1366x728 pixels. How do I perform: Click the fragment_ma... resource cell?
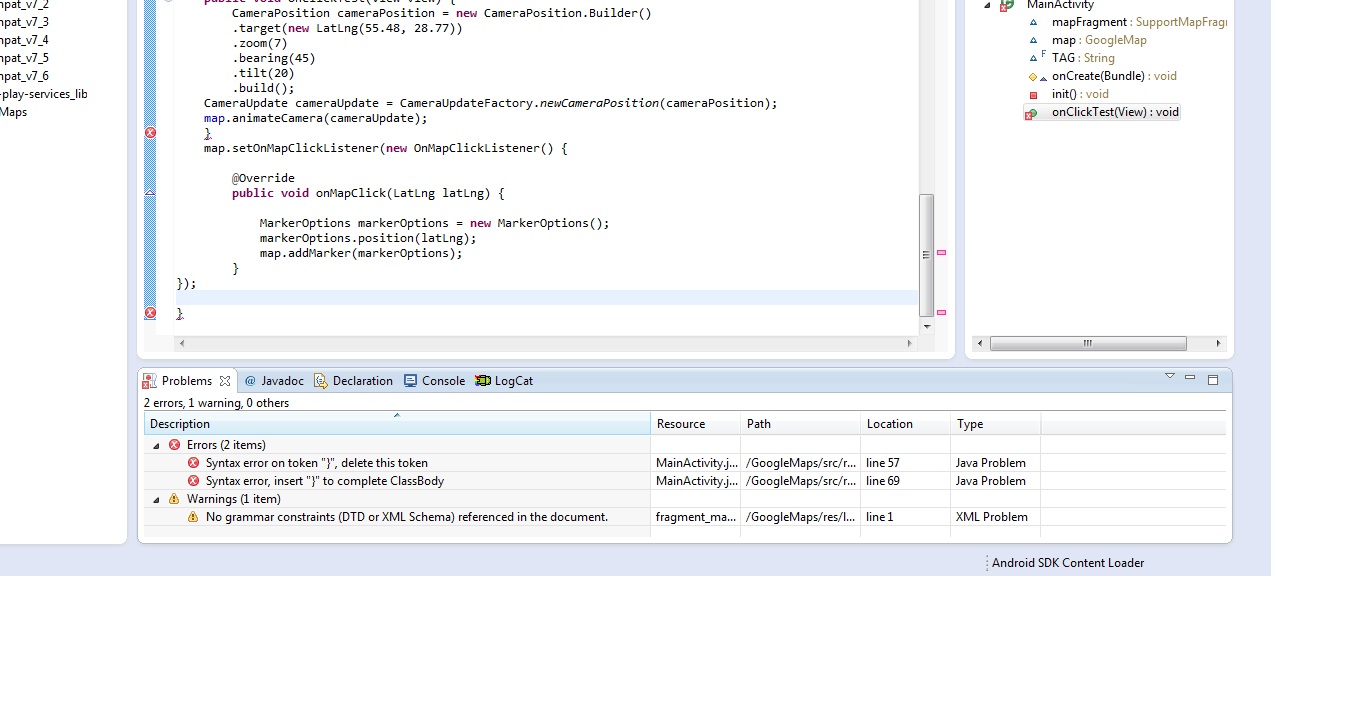[x=696, y=517]
